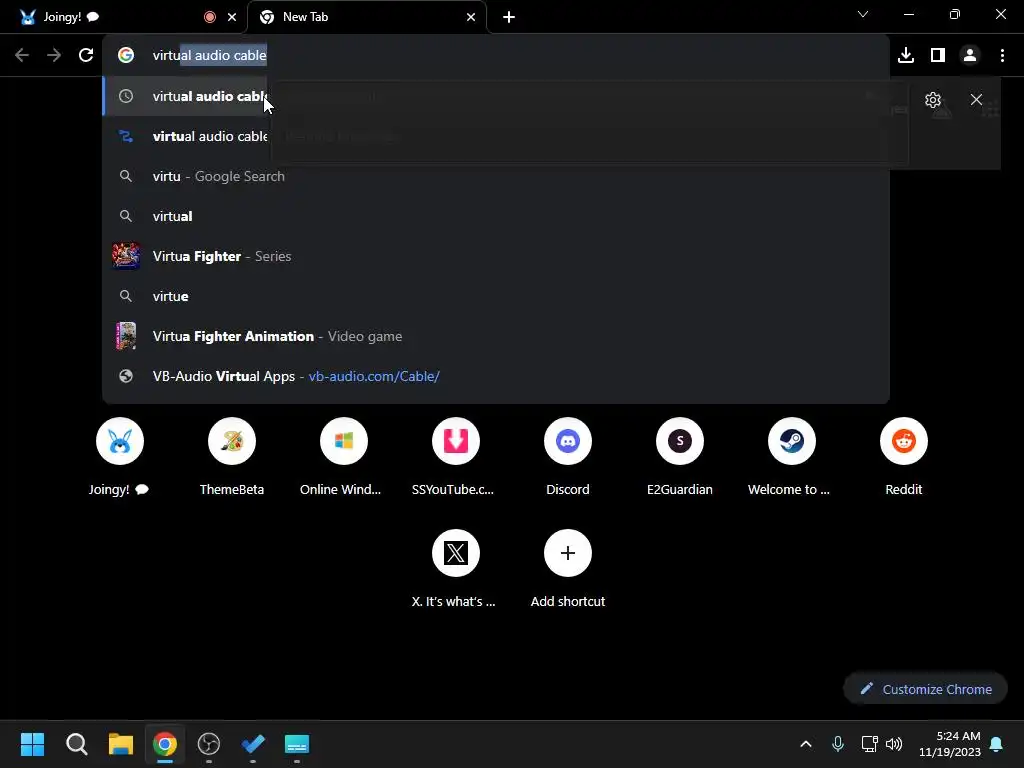Show hidden system tray icons
This screenshot has height=768, width=1024.
(806, 744)
